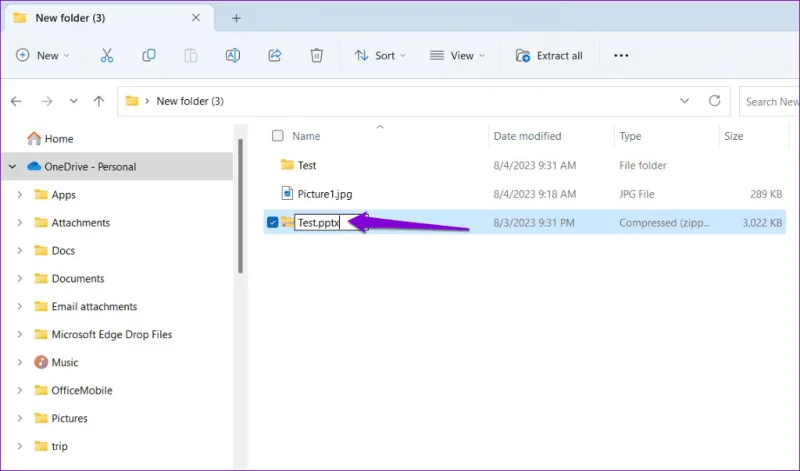Screen dimensions: 800x471
Task: Select the New folder (3) tab
Action: tap(109, 18)
